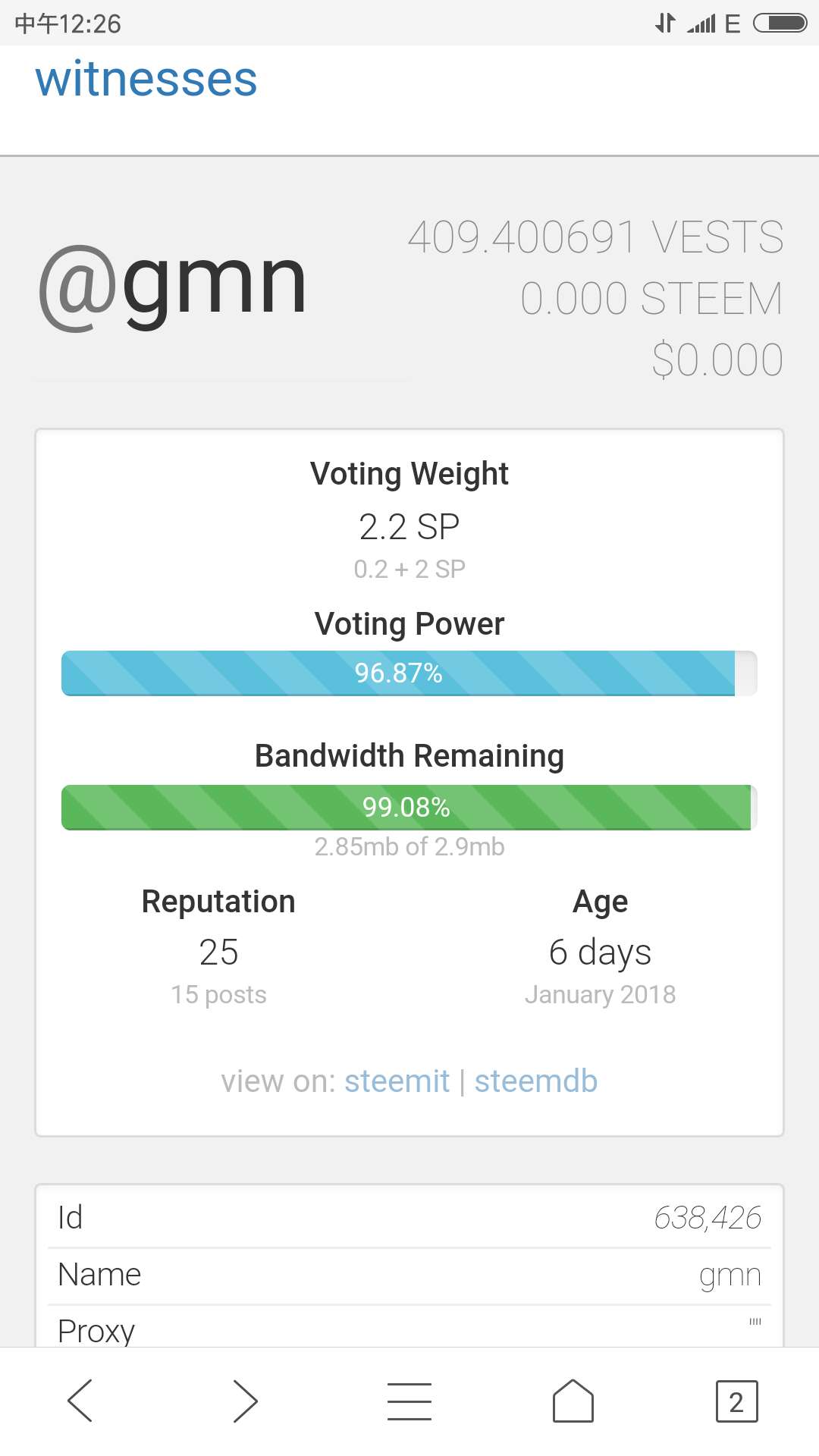Select the Name row showing gmn

(409, 1276)
